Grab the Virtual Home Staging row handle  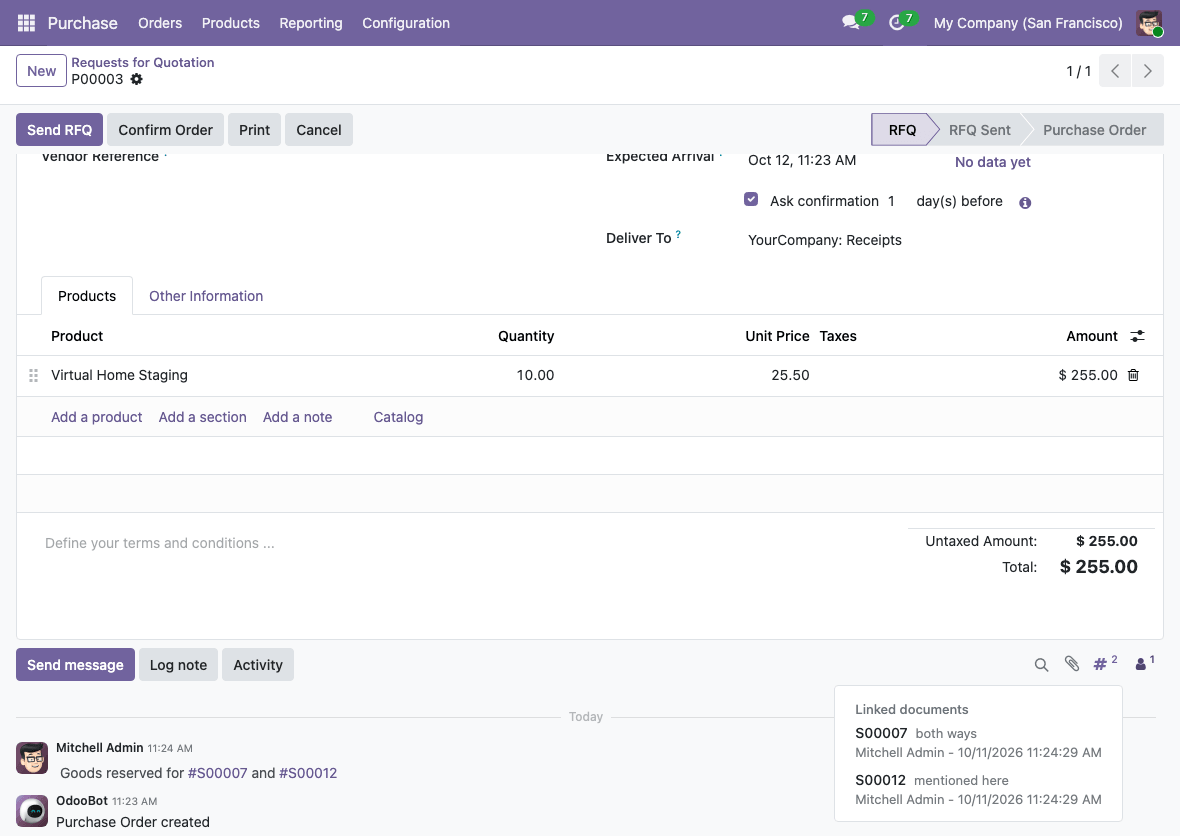[33, 375]
